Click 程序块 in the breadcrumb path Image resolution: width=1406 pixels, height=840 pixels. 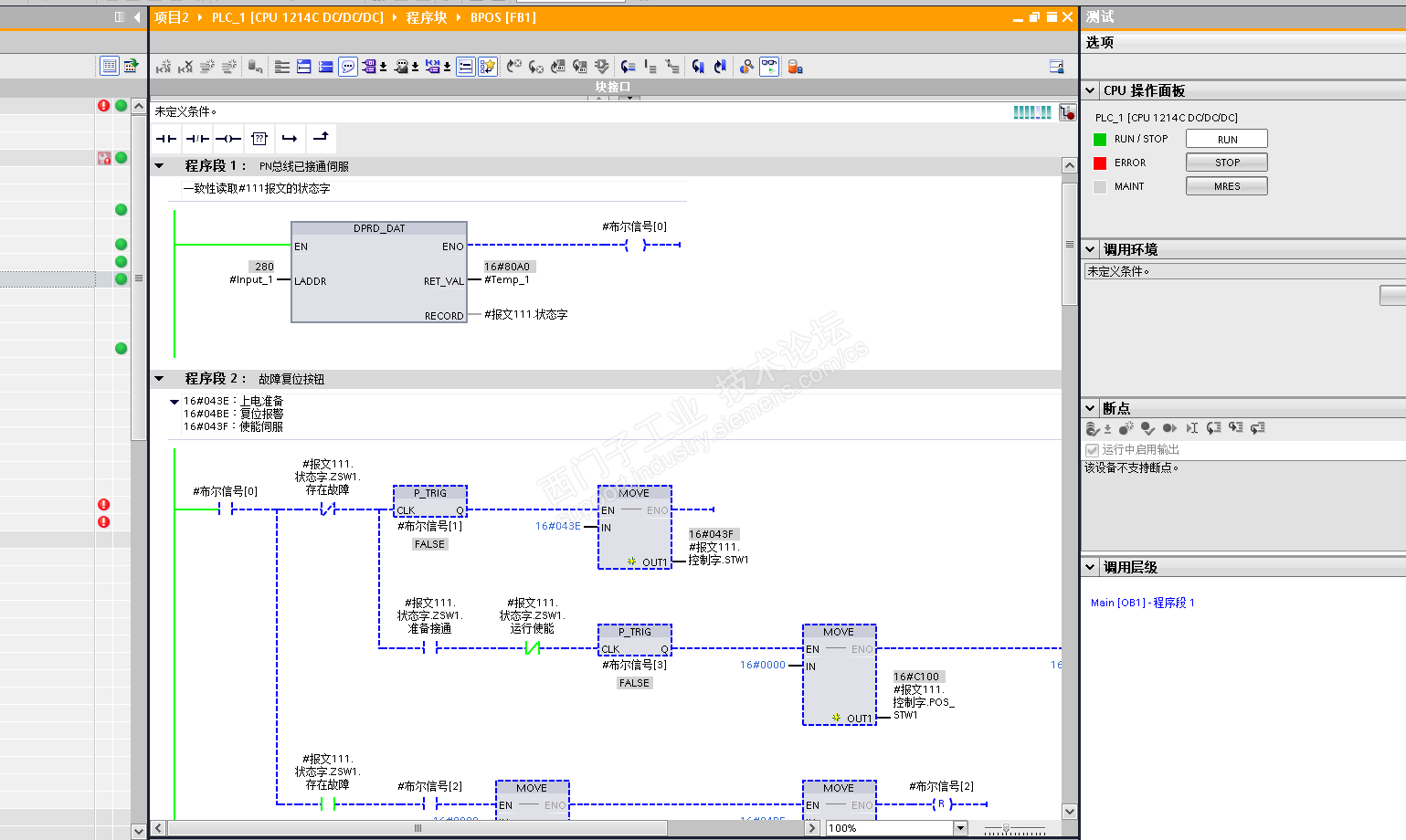(427, 17)
